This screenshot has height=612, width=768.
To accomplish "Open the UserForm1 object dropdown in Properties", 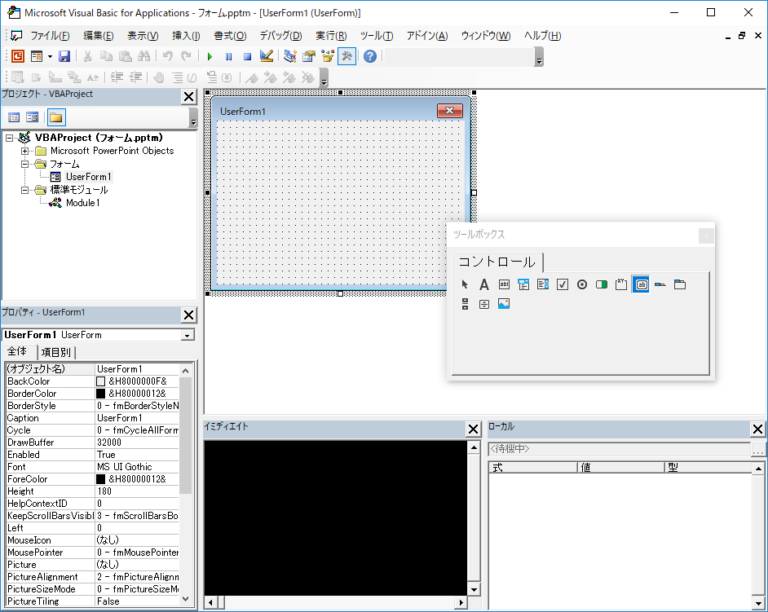I will coord(187,335).
